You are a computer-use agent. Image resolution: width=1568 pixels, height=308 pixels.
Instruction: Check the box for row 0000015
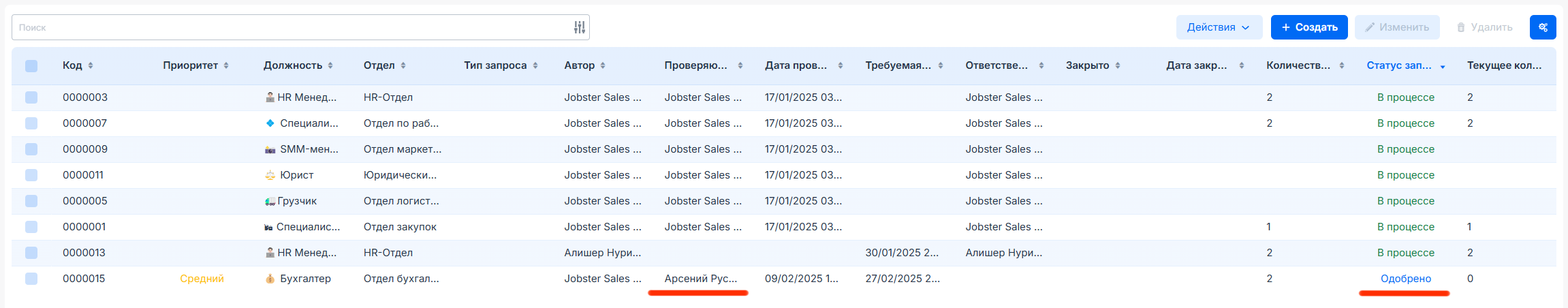pos(31,279)
